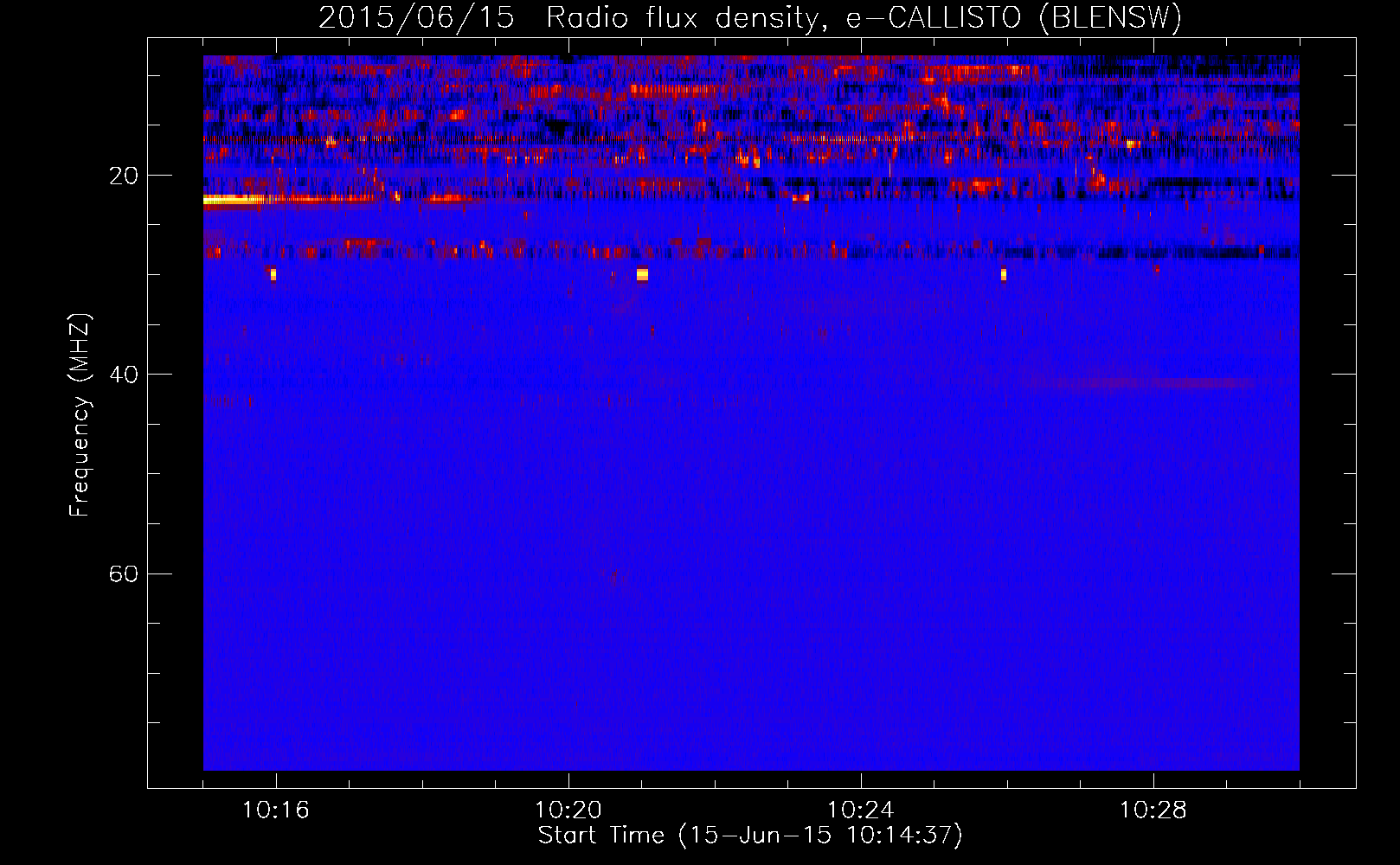This screenshot has width=1400, height=865.
Task: Click the 60 MHz frequency tick label
Action: coord(123,573)
